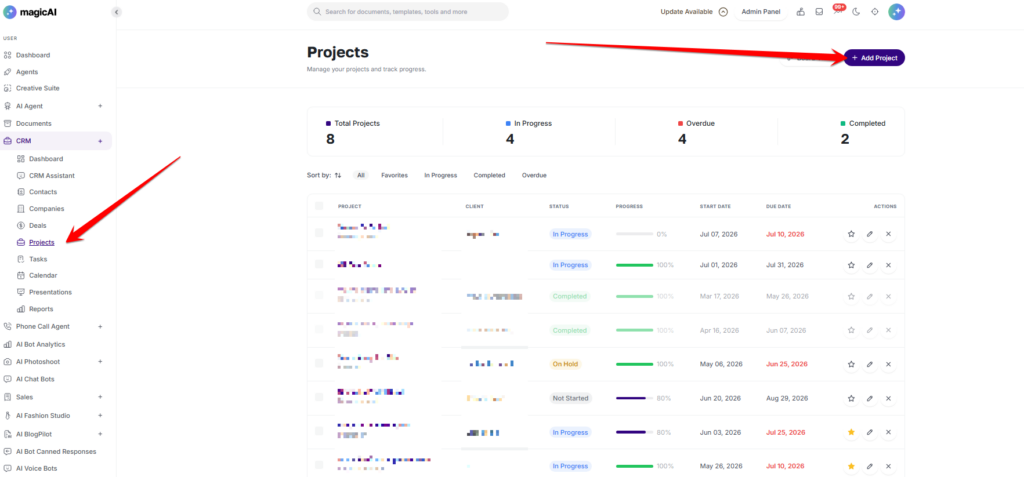Select the All filter tab
Image resolution: width=1024 pixels, height=477 pixels.
coord(360,175)
